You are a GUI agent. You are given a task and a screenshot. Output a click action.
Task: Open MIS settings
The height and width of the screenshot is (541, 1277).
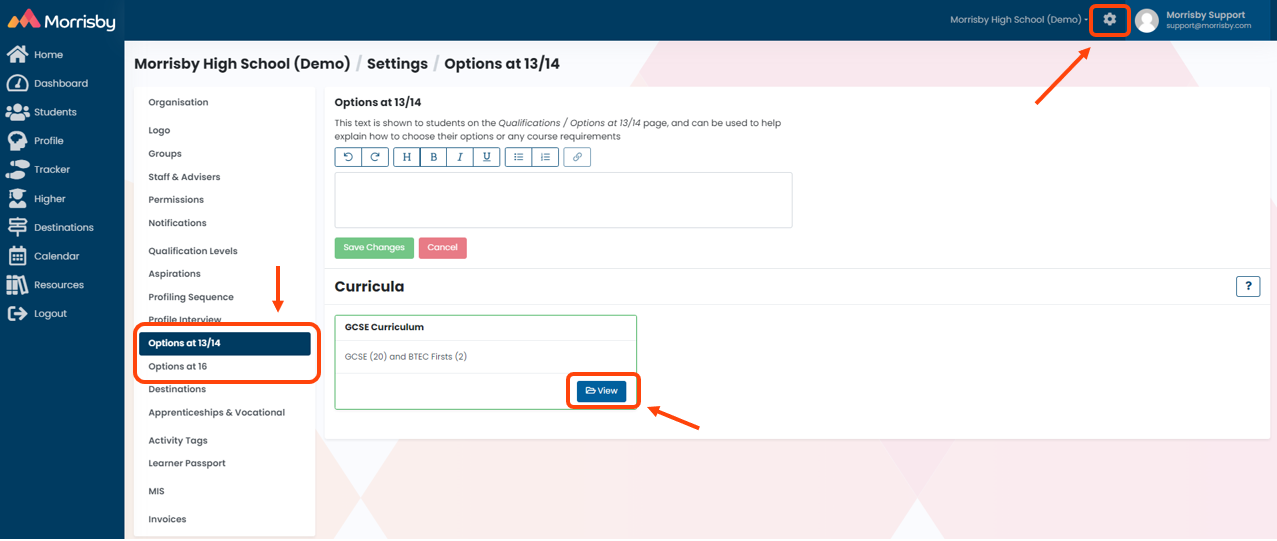(156, 491)
